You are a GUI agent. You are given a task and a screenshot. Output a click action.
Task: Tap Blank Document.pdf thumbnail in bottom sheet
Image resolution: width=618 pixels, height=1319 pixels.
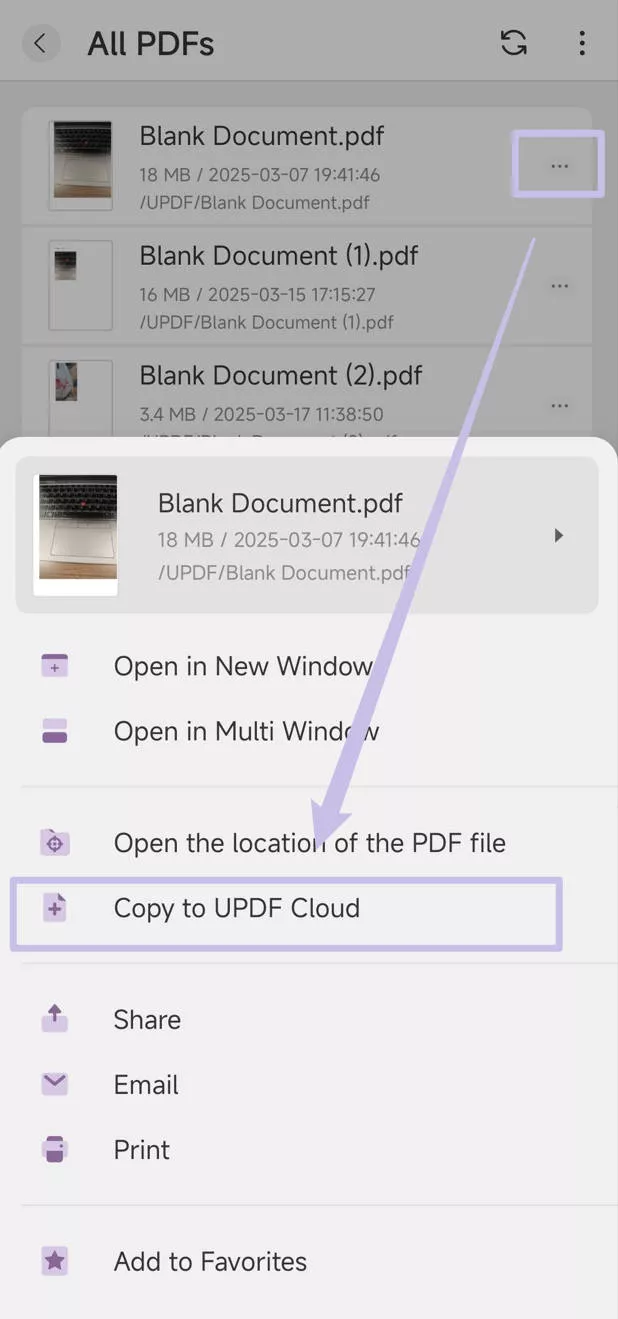pos(76,534)
